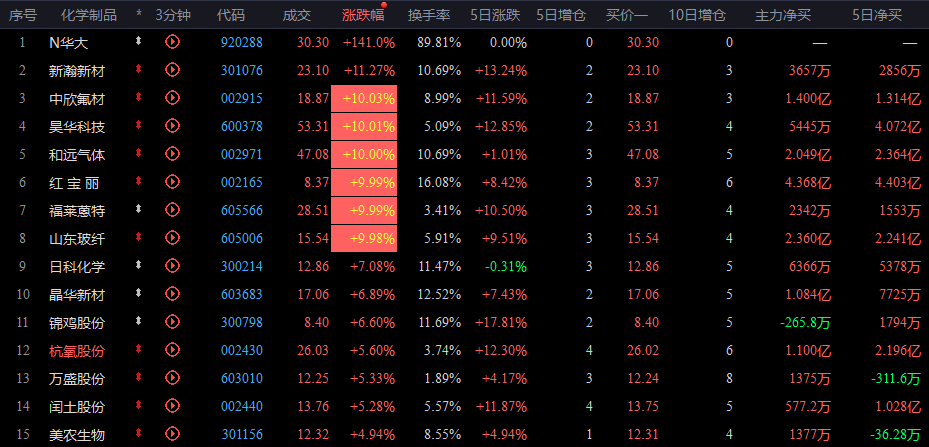Sort by 主力净买 column header

[x=783, y=15]
